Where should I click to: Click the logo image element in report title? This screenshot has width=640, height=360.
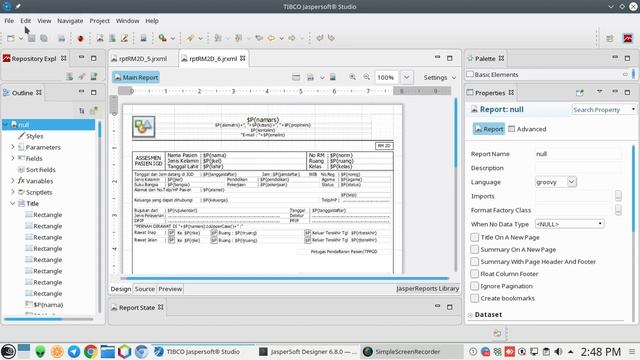point(144,126)
